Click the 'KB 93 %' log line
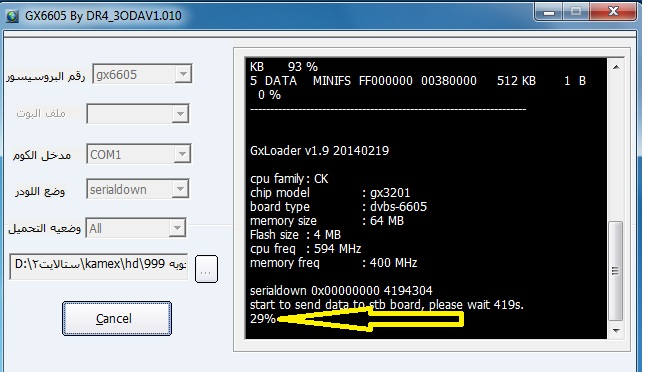 (284, 67)
